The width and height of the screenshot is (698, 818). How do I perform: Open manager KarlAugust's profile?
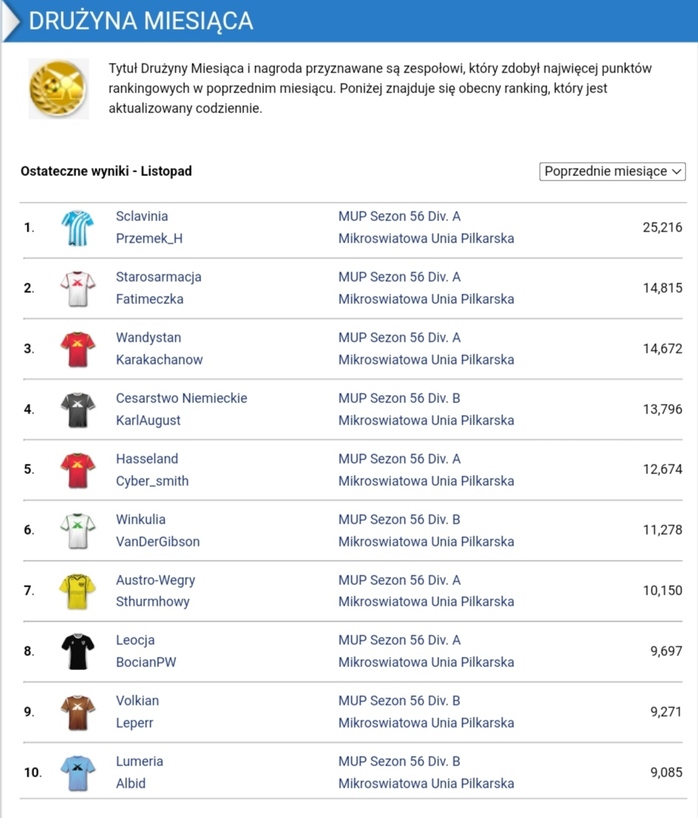click(x=148, y=420)
